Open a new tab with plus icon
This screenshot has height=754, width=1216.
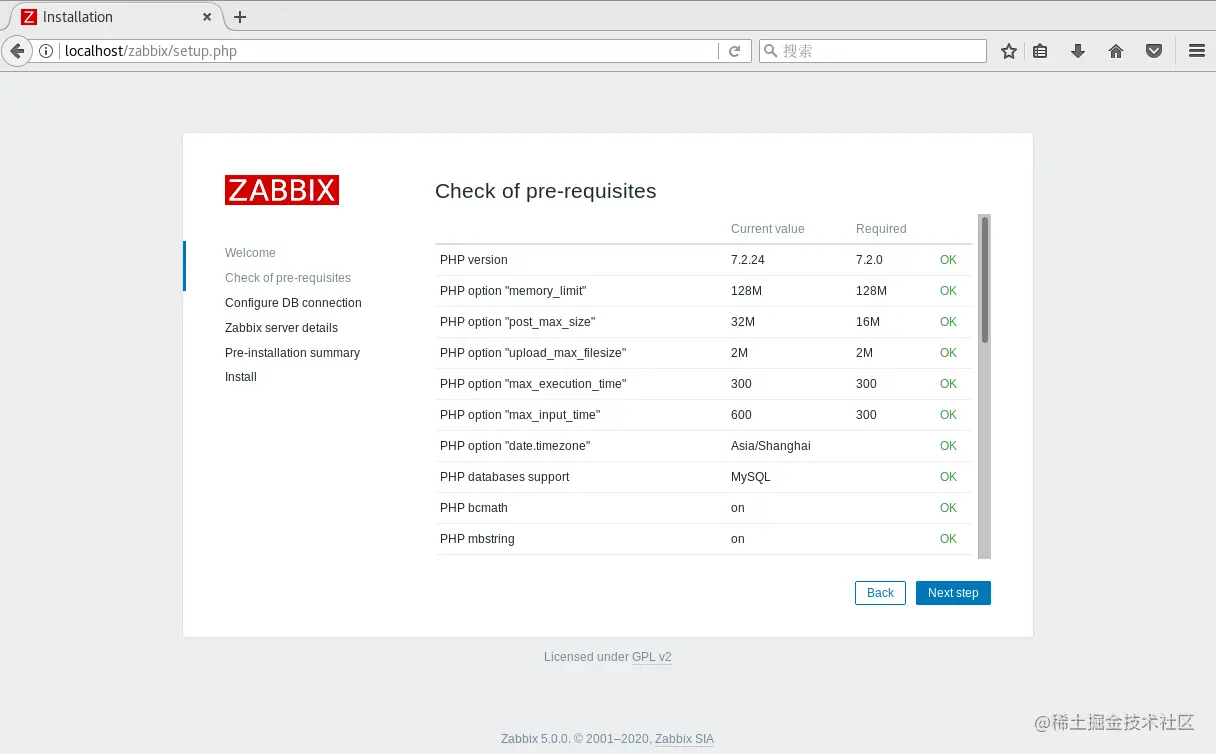click(240, 17)
